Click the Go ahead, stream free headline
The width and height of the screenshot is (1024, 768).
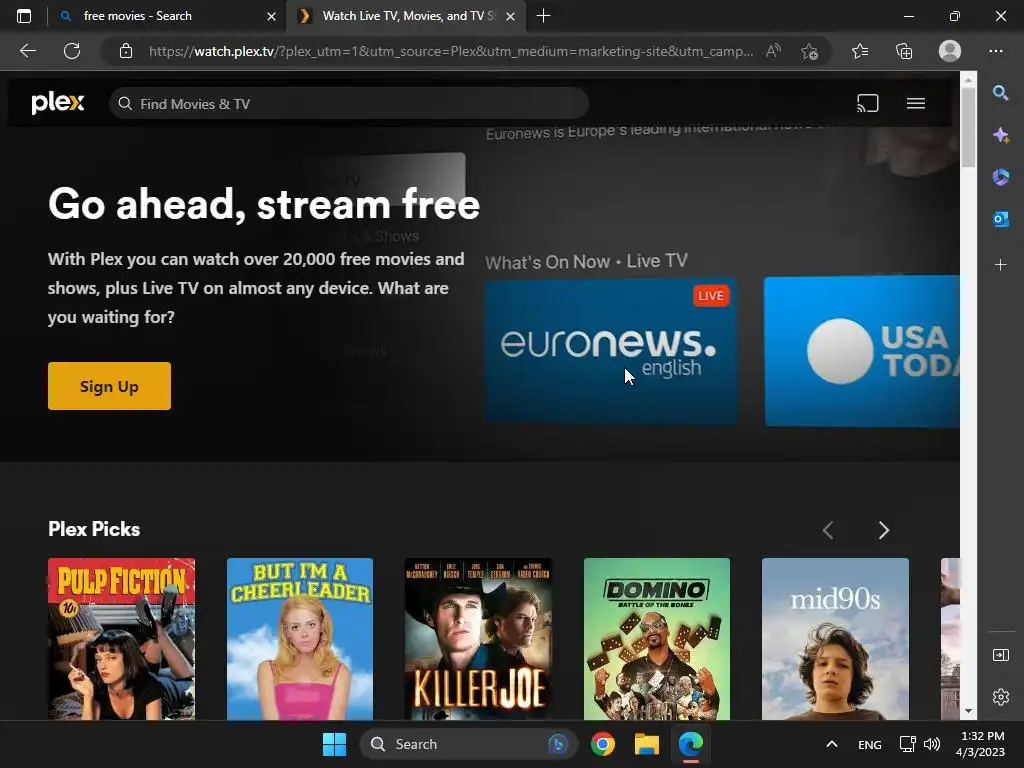264,204
